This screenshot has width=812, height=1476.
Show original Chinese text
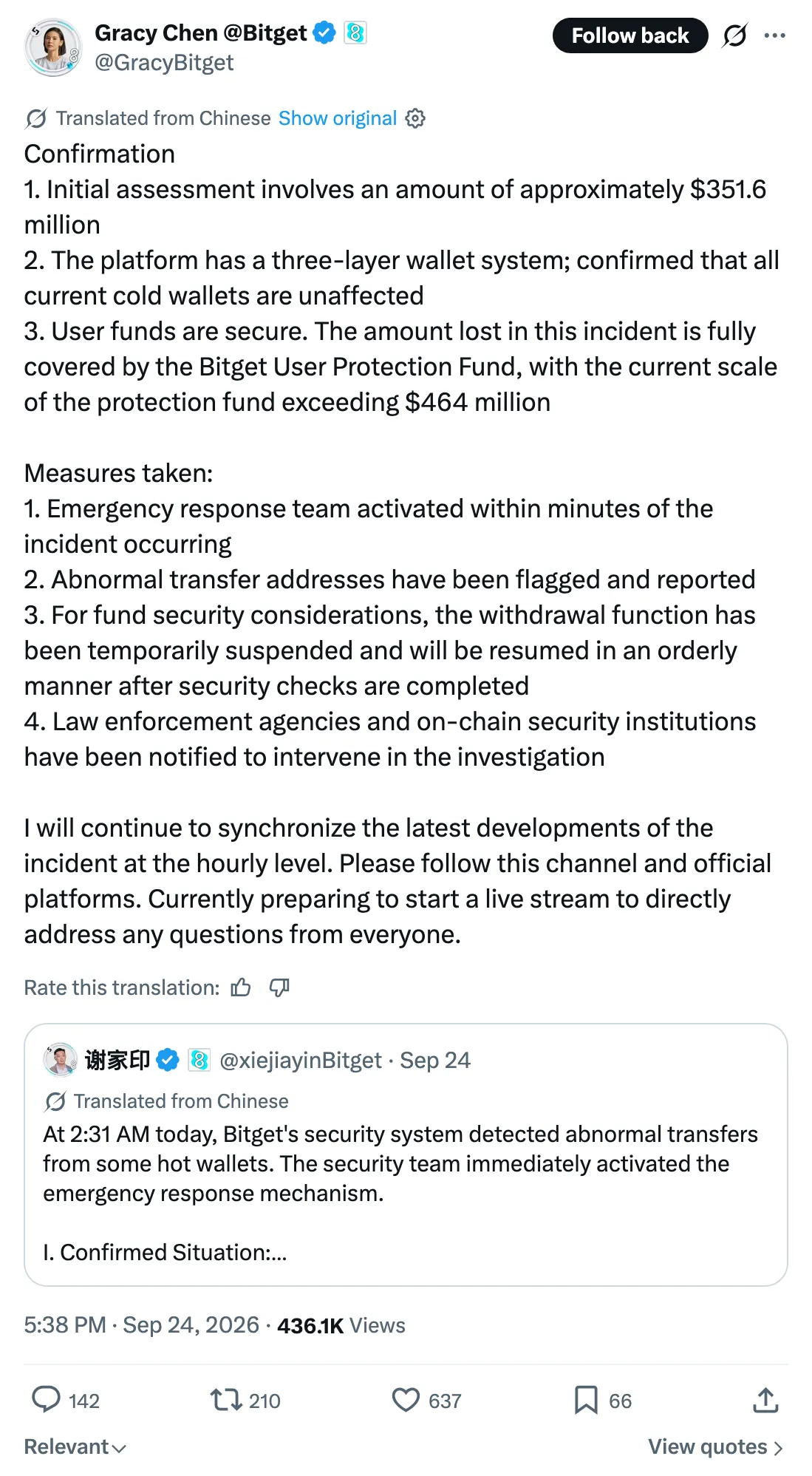click(338, 118)
